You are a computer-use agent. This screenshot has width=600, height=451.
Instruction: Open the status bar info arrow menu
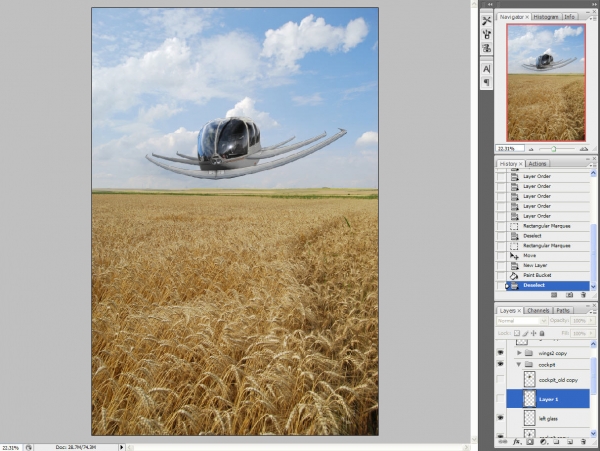pos(122,447)
